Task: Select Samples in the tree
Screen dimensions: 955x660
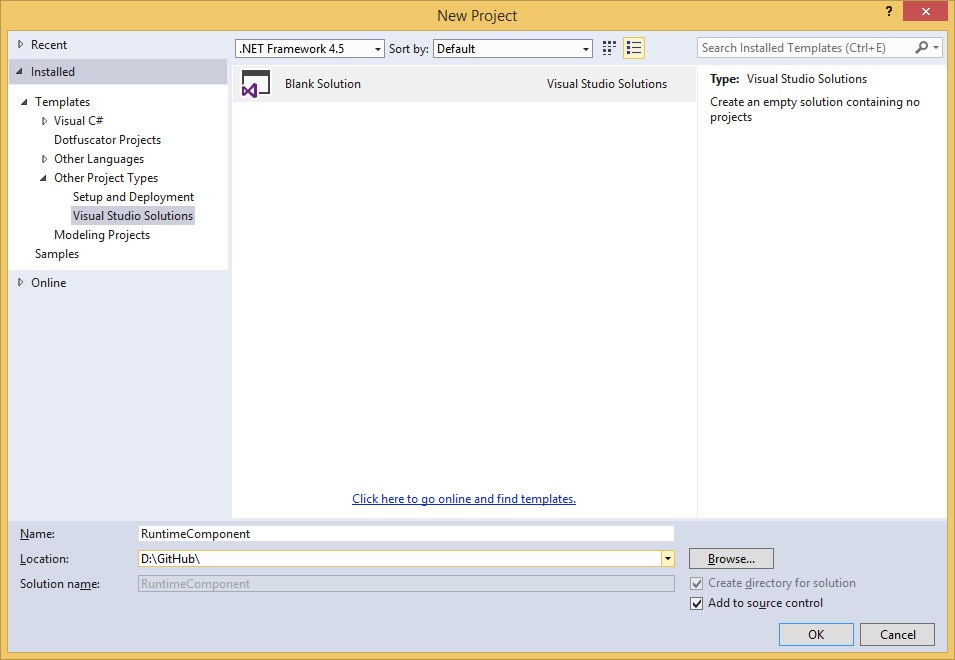Action: coord(57,254)
